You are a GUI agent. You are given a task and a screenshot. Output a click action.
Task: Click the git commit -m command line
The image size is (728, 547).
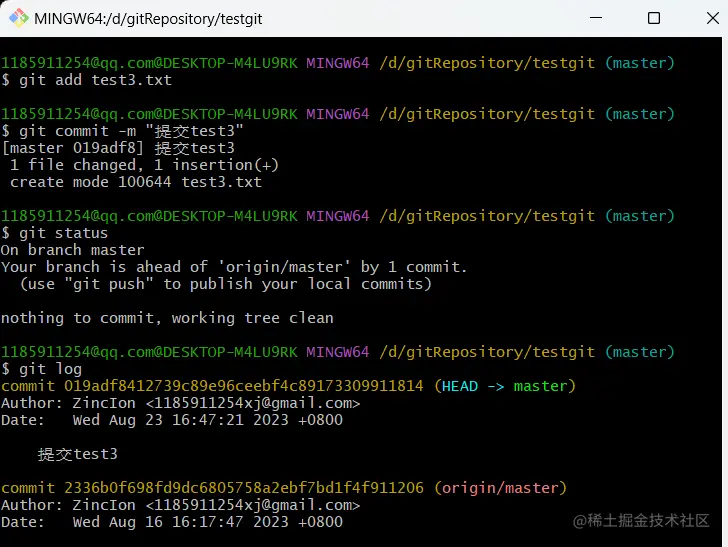click(x=122, y=131)
